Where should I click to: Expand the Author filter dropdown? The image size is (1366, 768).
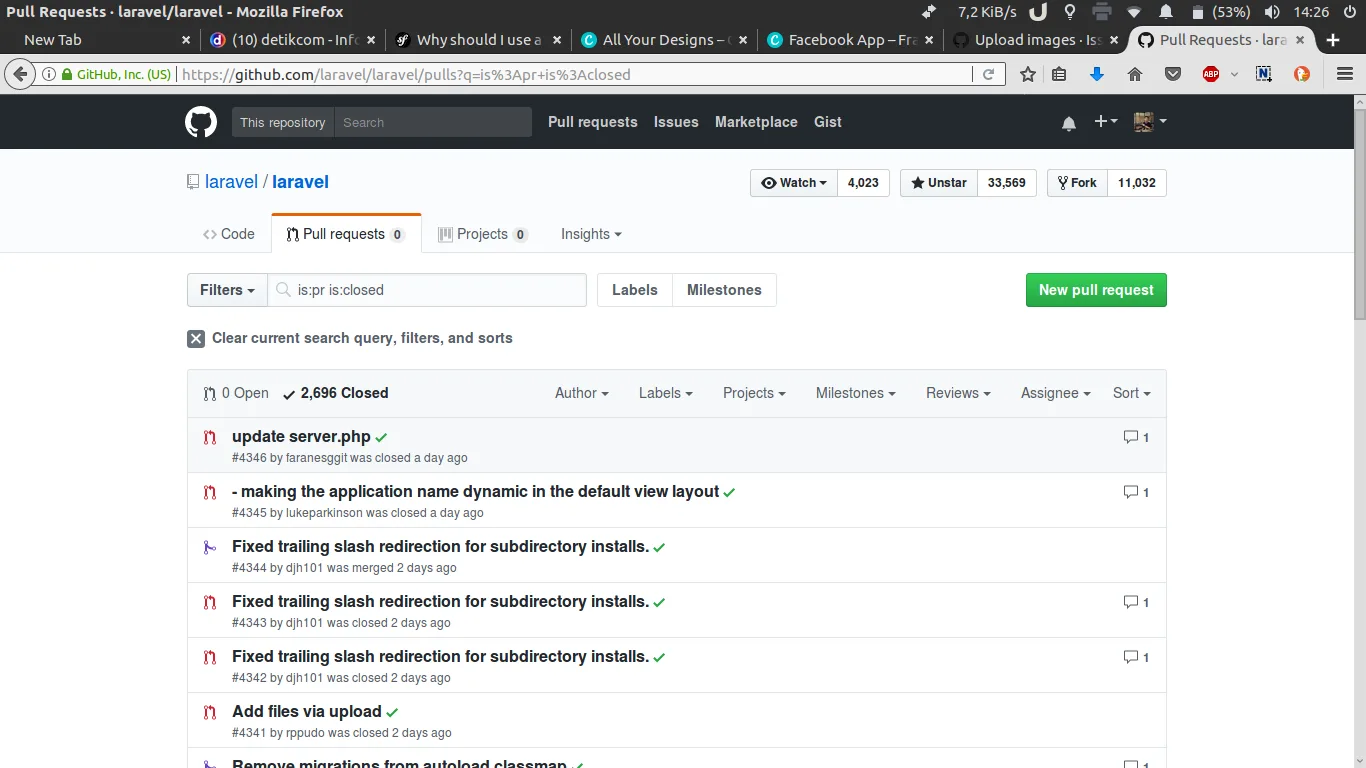click(582, 393)
